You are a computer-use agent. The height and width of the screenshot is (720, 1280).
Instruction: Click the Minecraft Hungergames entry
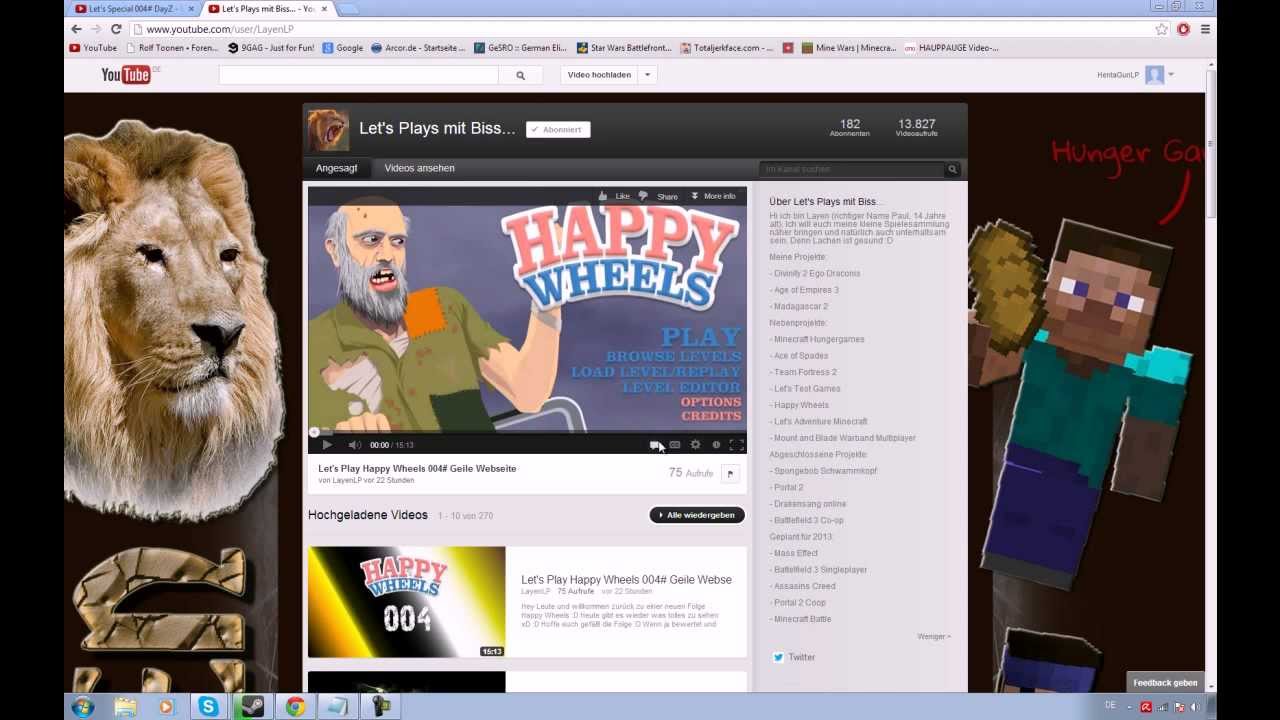click(817, 339)
